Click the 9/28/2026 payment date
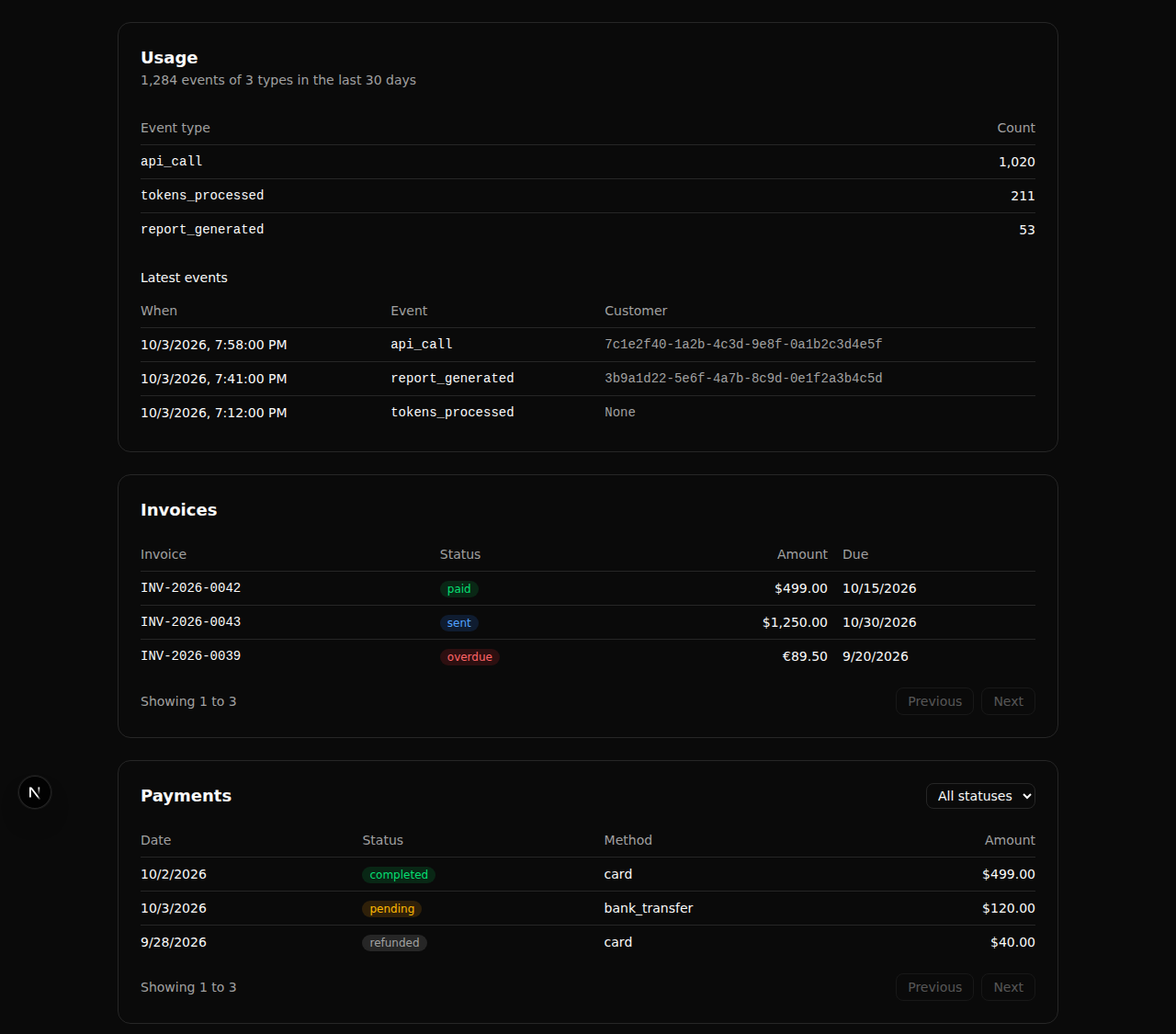 click(174, 942)
